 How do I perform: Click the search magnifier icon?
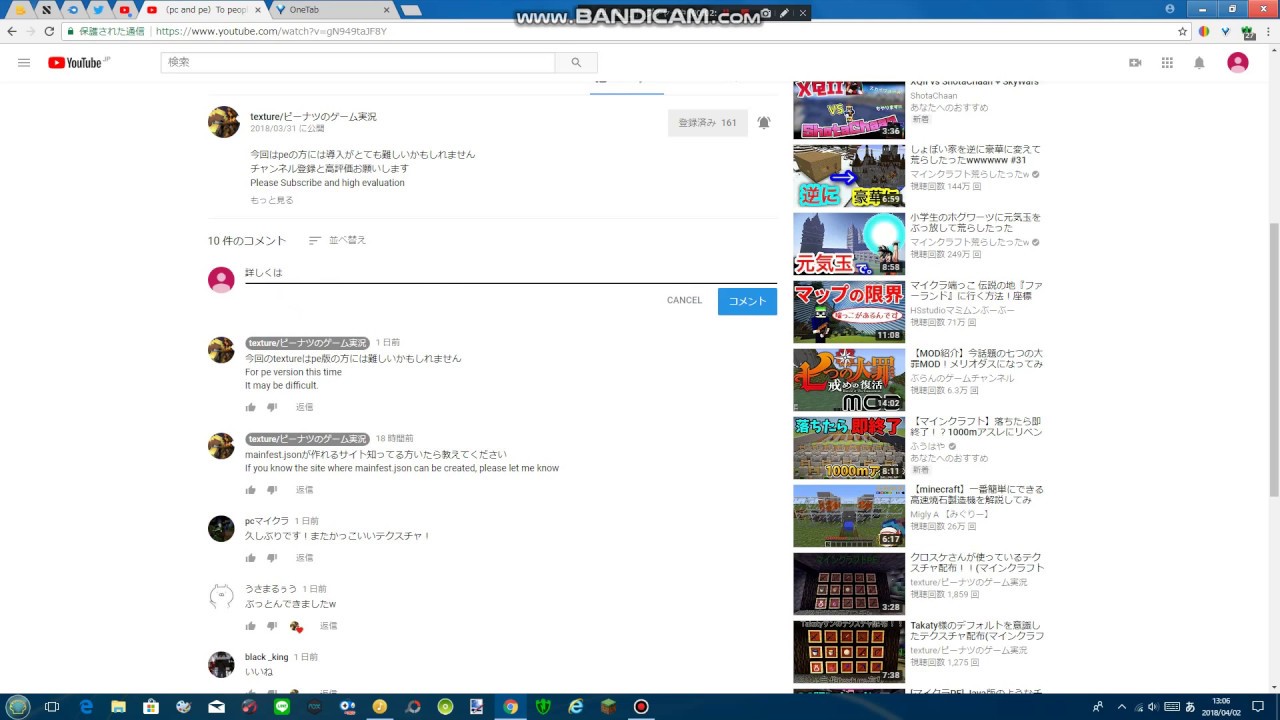[576, 61]
